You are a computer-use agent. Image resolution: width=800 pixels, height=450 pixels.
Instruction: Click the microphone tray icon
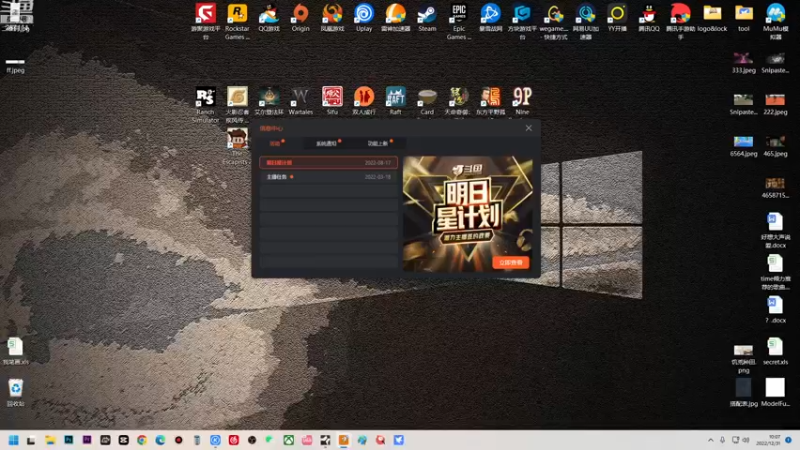722,440
